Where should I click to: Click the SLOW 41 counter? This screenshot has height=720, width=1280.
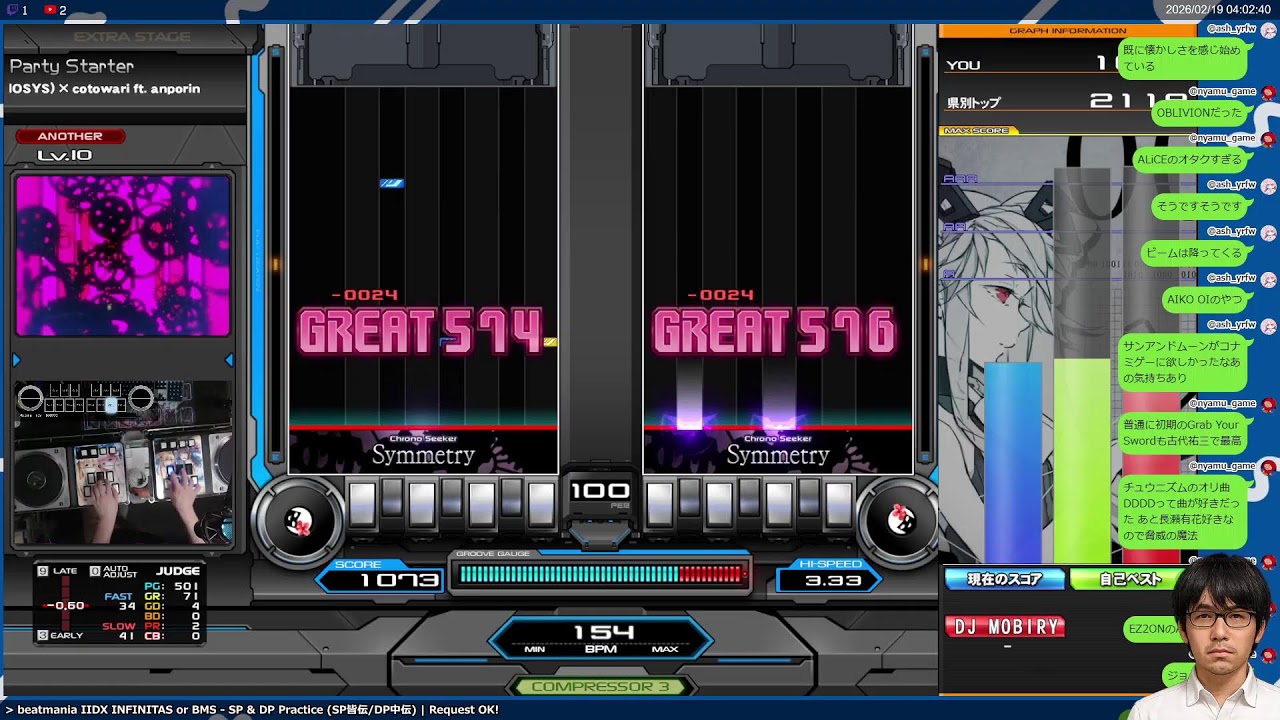(x=119, y=631)
